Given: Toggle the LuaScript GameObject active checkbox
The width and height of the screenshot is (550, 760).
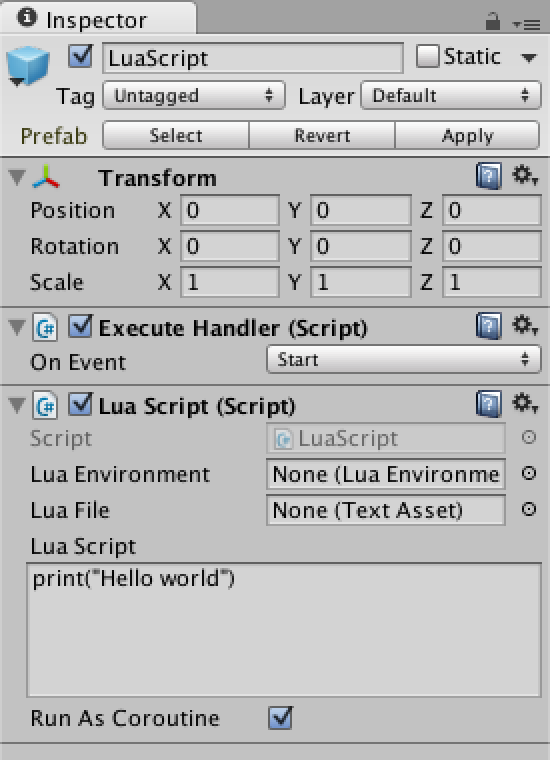Looking at the screenshot, I should 80,56.
